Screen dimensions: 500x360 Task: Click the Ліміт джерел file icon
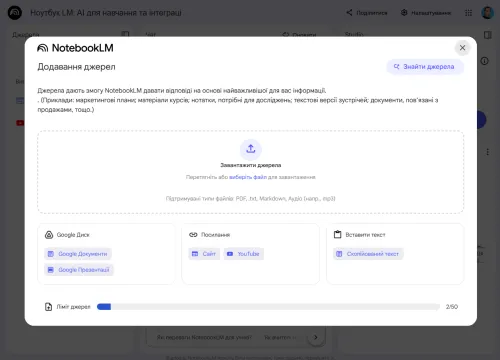48,307
